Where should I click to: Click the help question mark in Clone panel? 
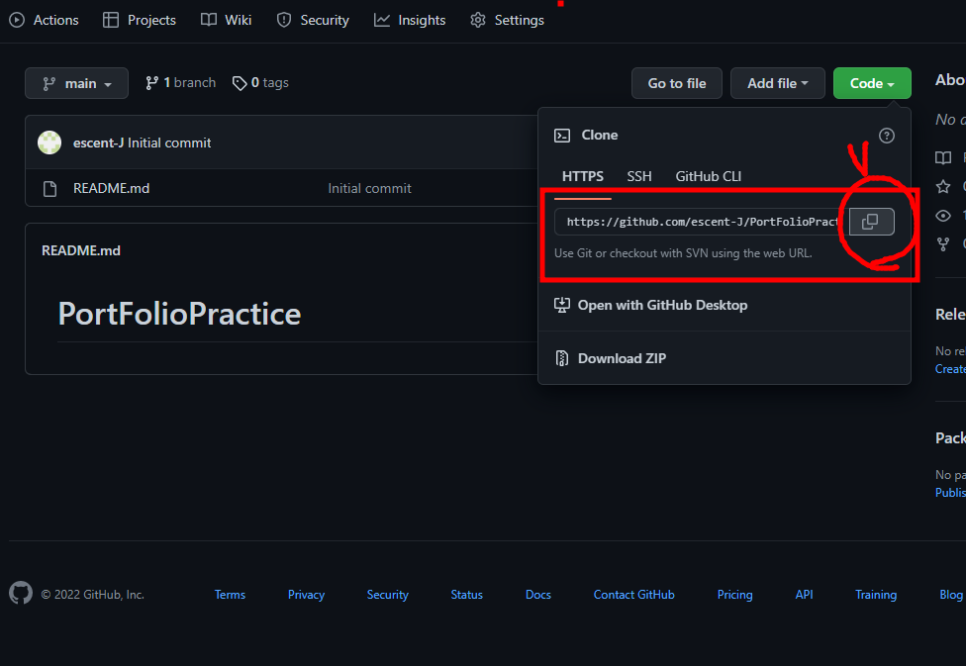pos(887,136)
